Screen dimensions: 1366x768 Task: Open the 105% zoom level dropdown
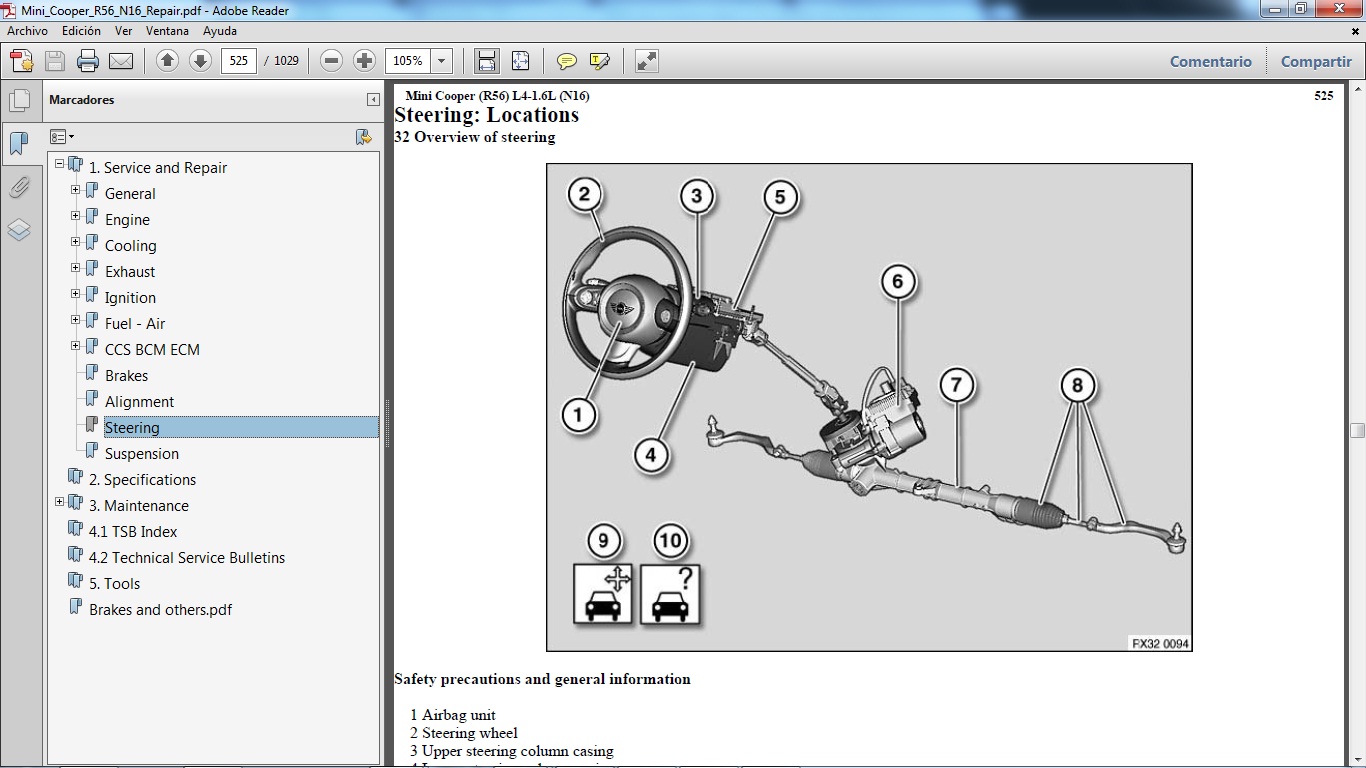(442, 61)
